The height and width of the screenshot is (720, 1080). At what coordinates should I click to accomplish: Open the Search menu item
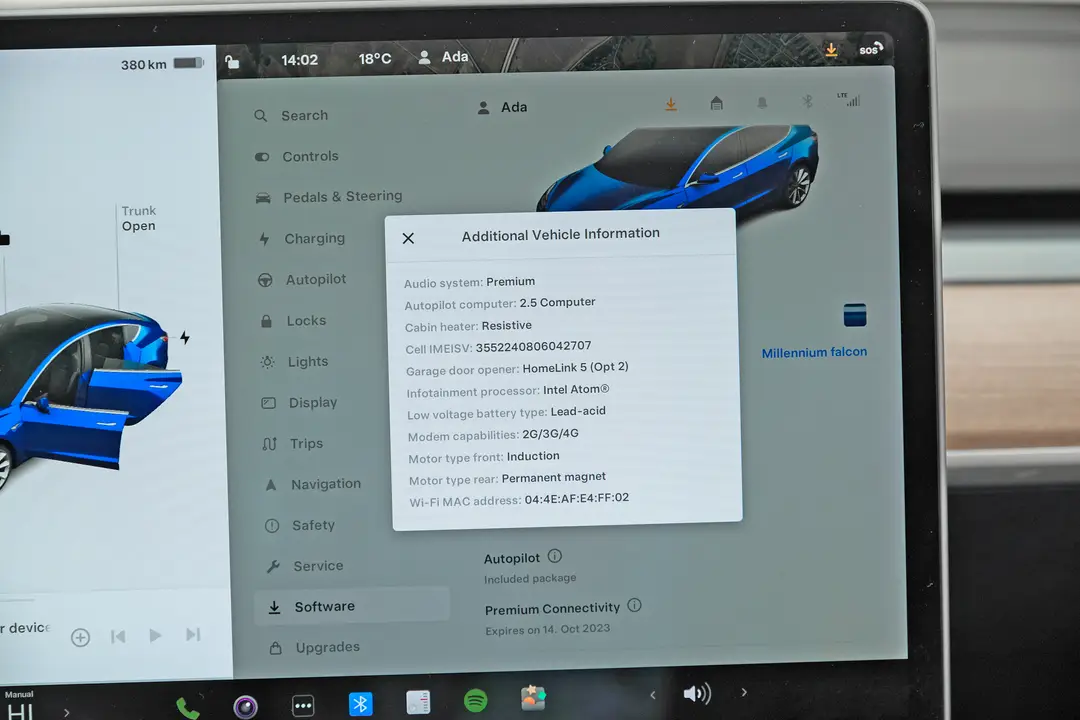coord(291,115)
